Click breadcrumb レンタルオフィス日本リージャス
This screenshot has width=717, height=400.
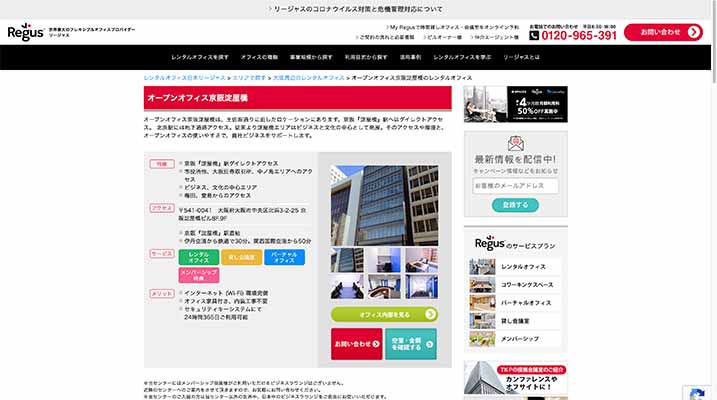click(x=185, y=78)
